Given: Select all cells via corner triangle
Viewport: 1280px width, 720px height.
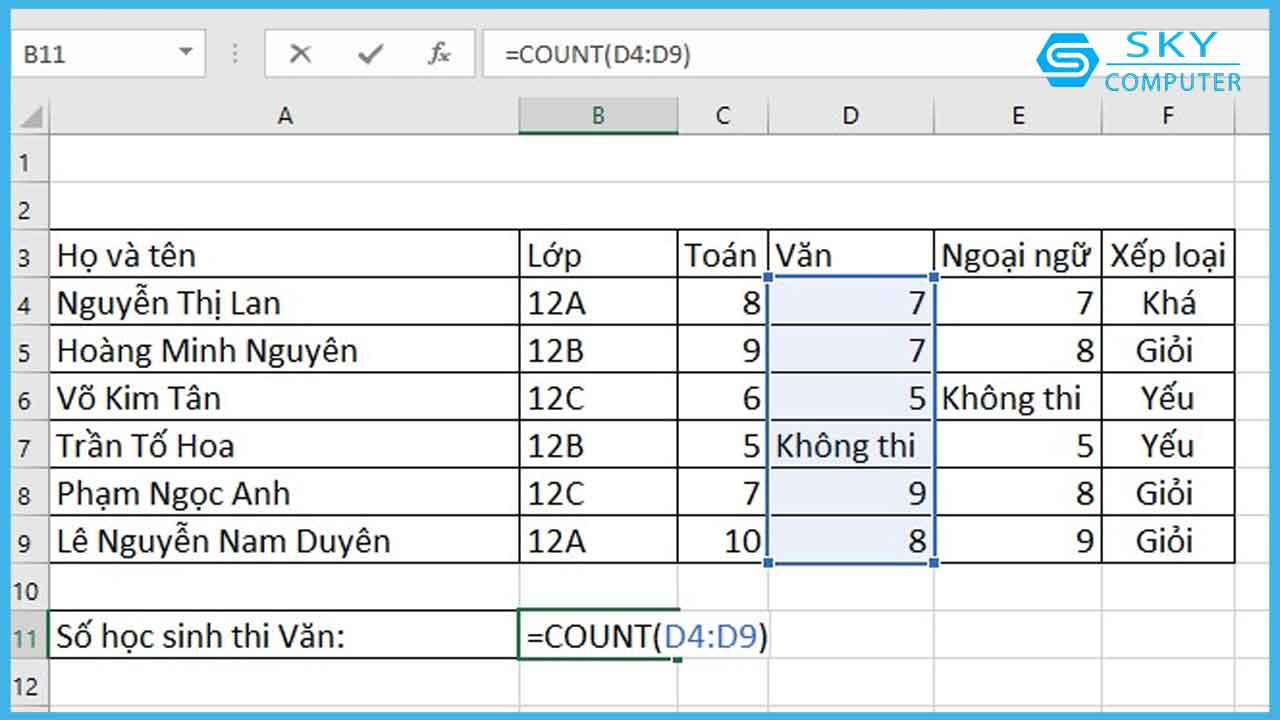Looking at the screenshot, I should tap(32, 117).
